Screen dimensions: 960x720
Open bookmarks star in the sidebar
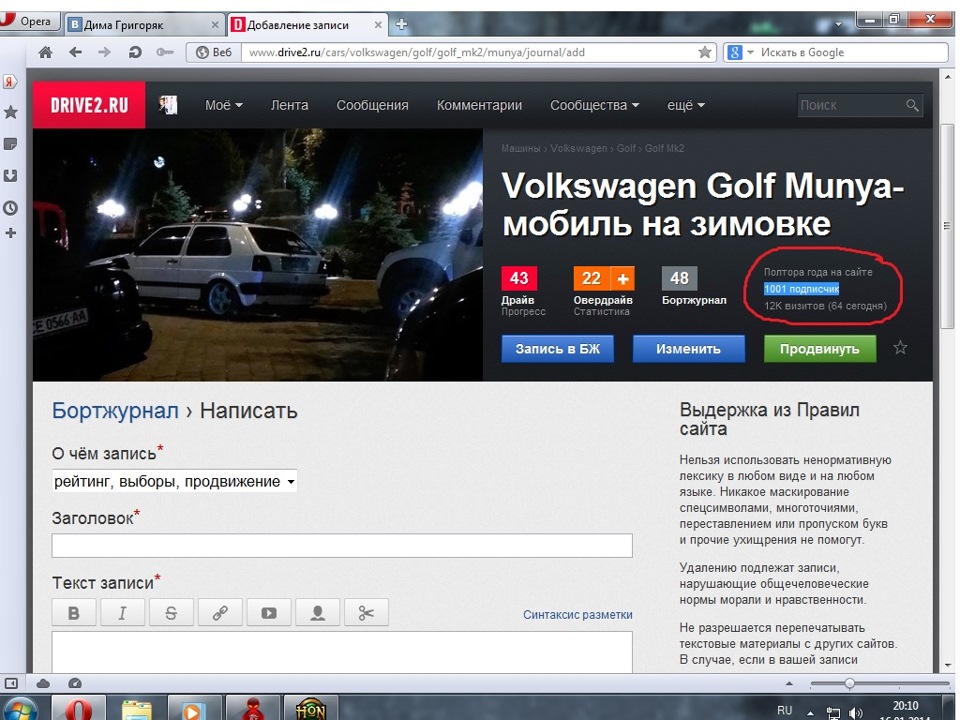point(10,112)
